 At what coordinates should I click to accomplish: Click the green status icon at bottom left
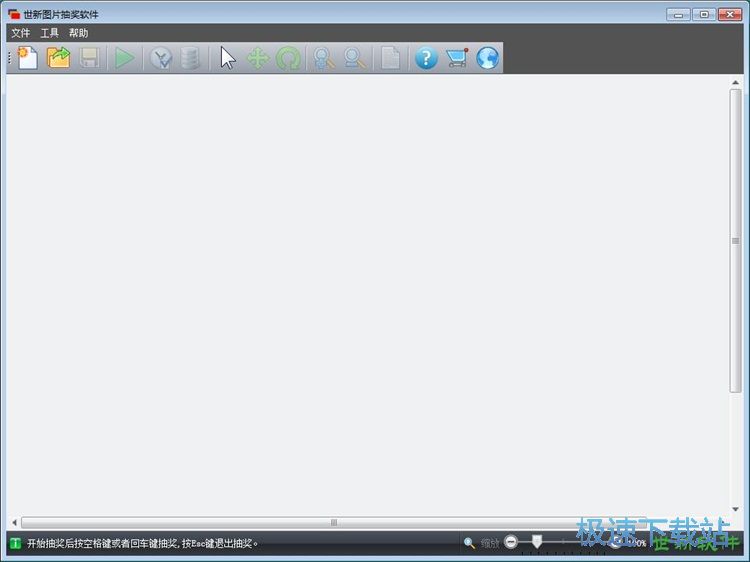coord(15,543)
